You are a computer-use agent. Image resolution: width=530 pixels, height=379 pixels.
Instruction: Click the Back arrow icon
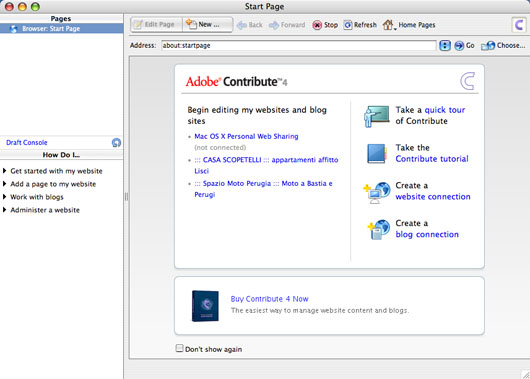(x=241, y=25)
